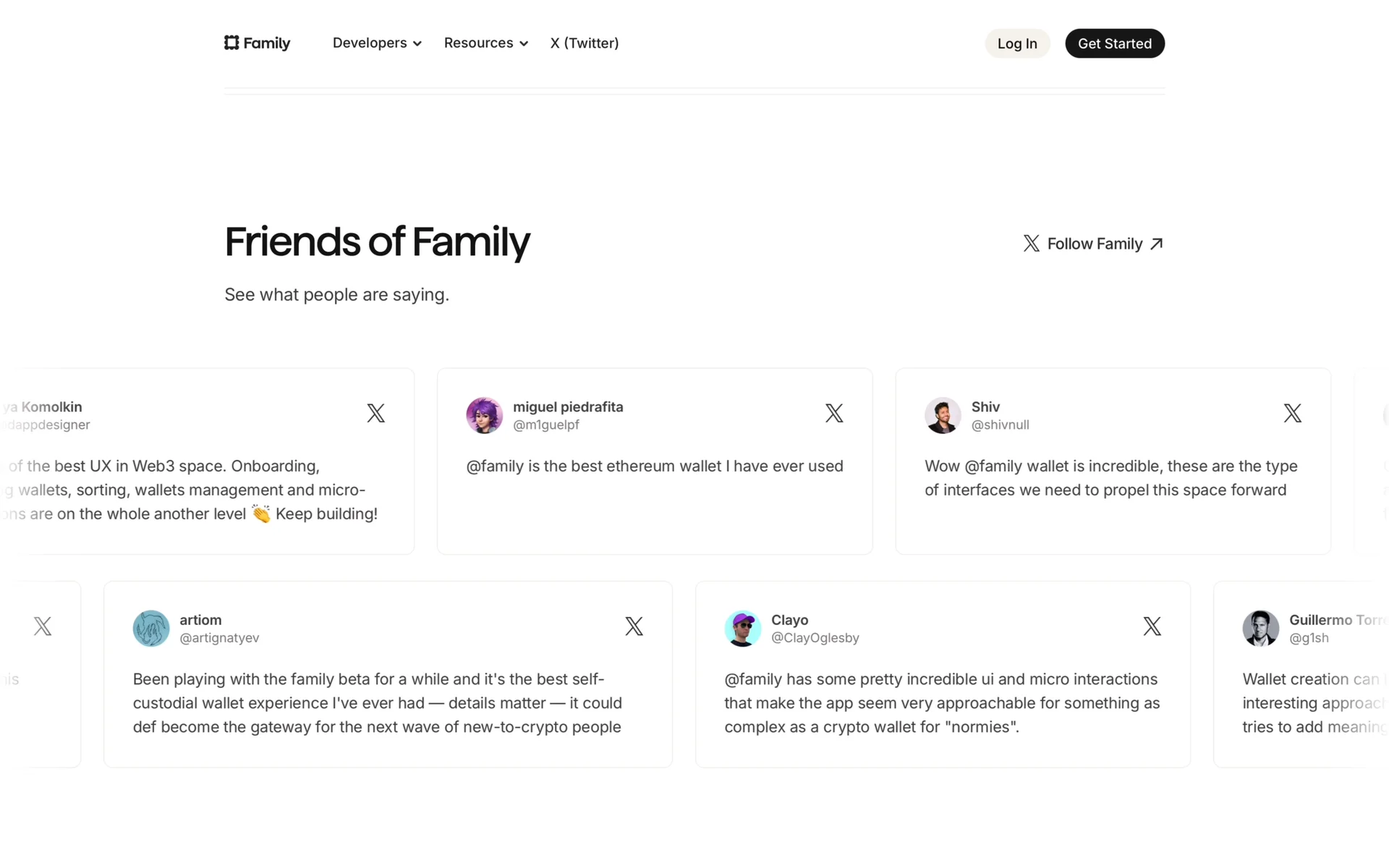Click X icon on miguel piedrafita's card

point(834,413)
